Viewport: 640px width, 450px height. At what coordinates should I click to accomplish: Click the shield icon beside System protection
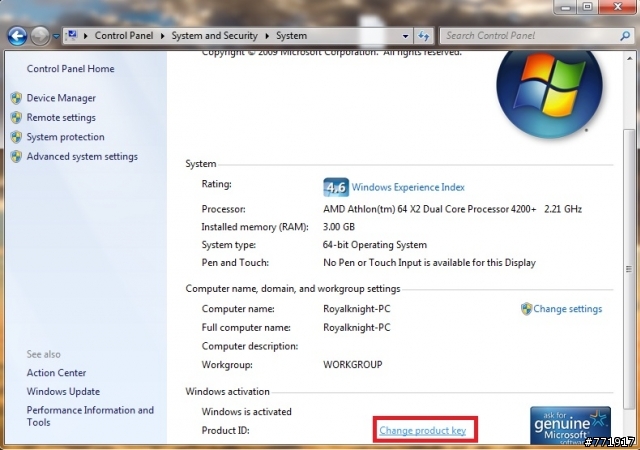pyautogui.click(x=16, y=137)
